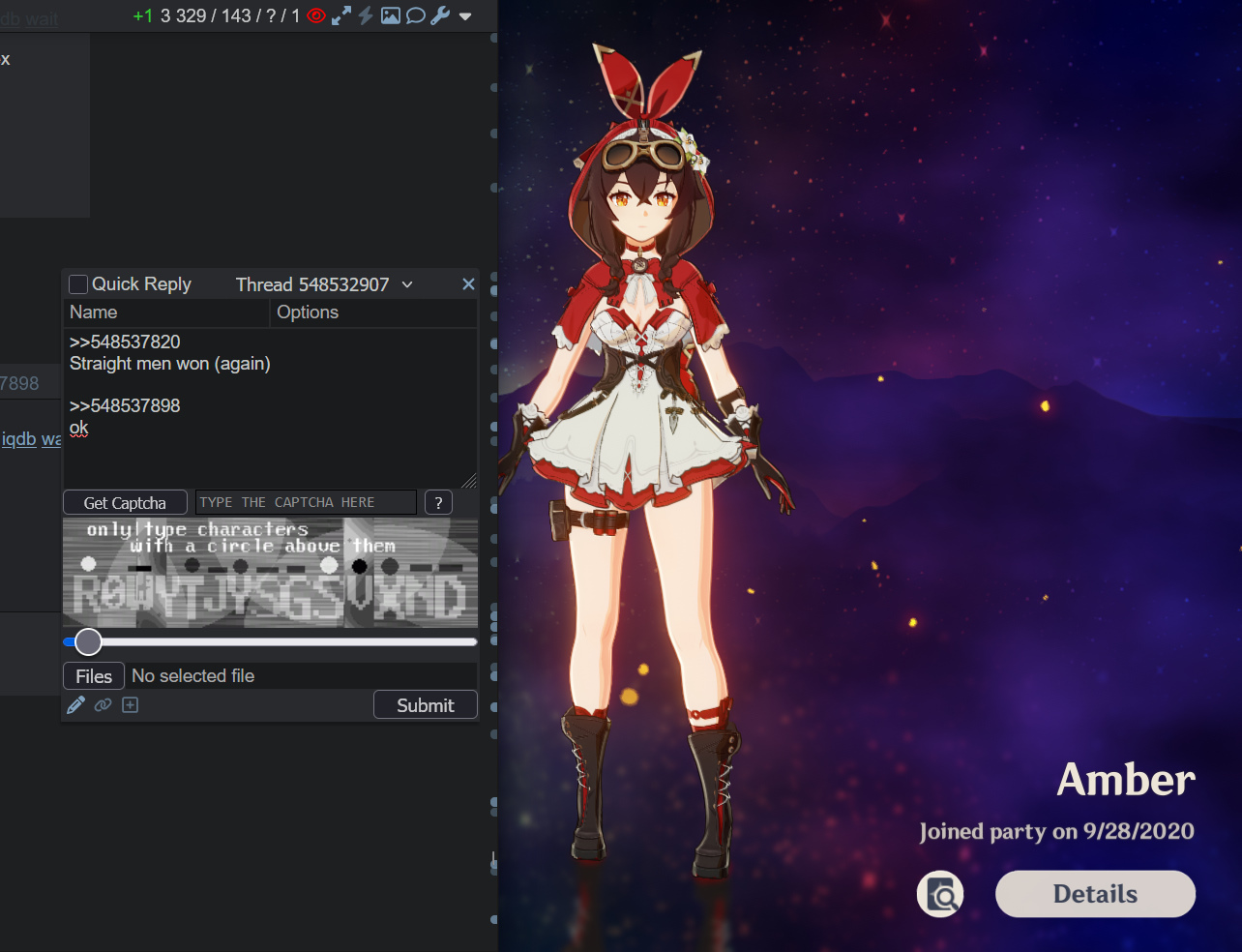This screenshot has height=952, width=1242.
Task: Click the expand arrows icon in header
Action: (x=341, y=15)
